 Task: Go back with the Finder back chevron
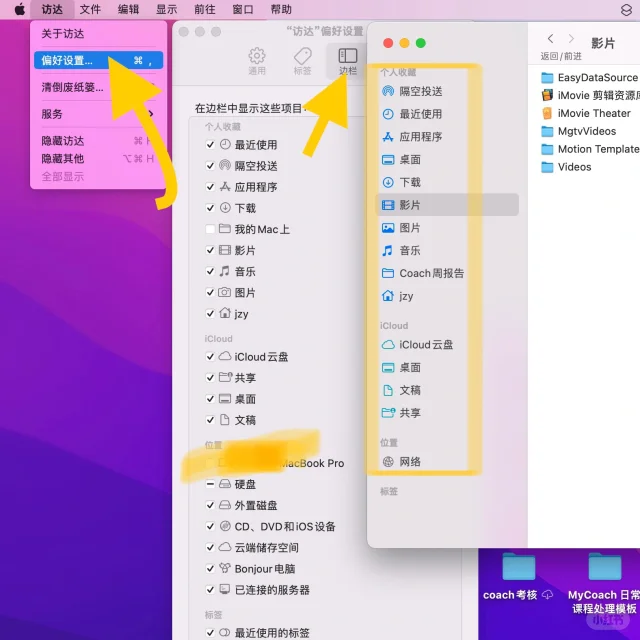pyautogui.click(x=551, y=39)
